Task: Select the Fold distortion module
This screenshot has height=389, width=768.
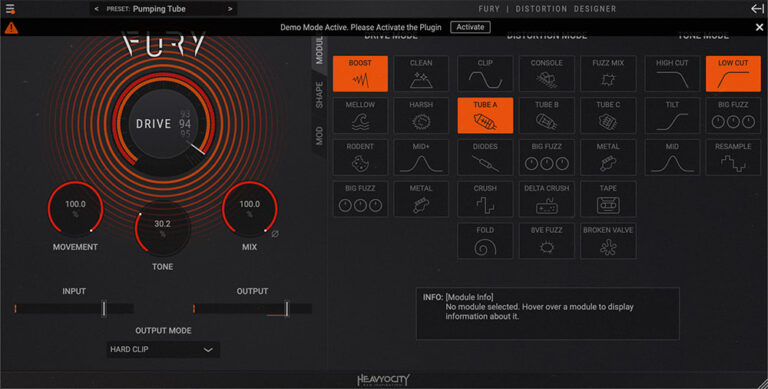Action: [485, 241]
